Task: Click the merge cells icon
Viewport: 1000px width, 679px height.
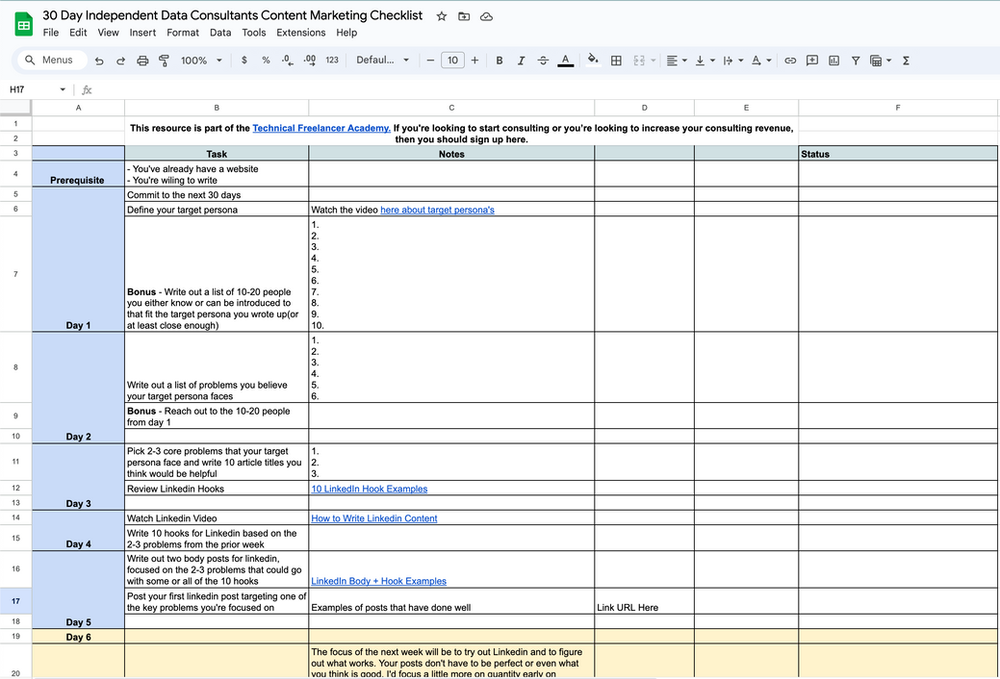Action: (x=638, y=61)
